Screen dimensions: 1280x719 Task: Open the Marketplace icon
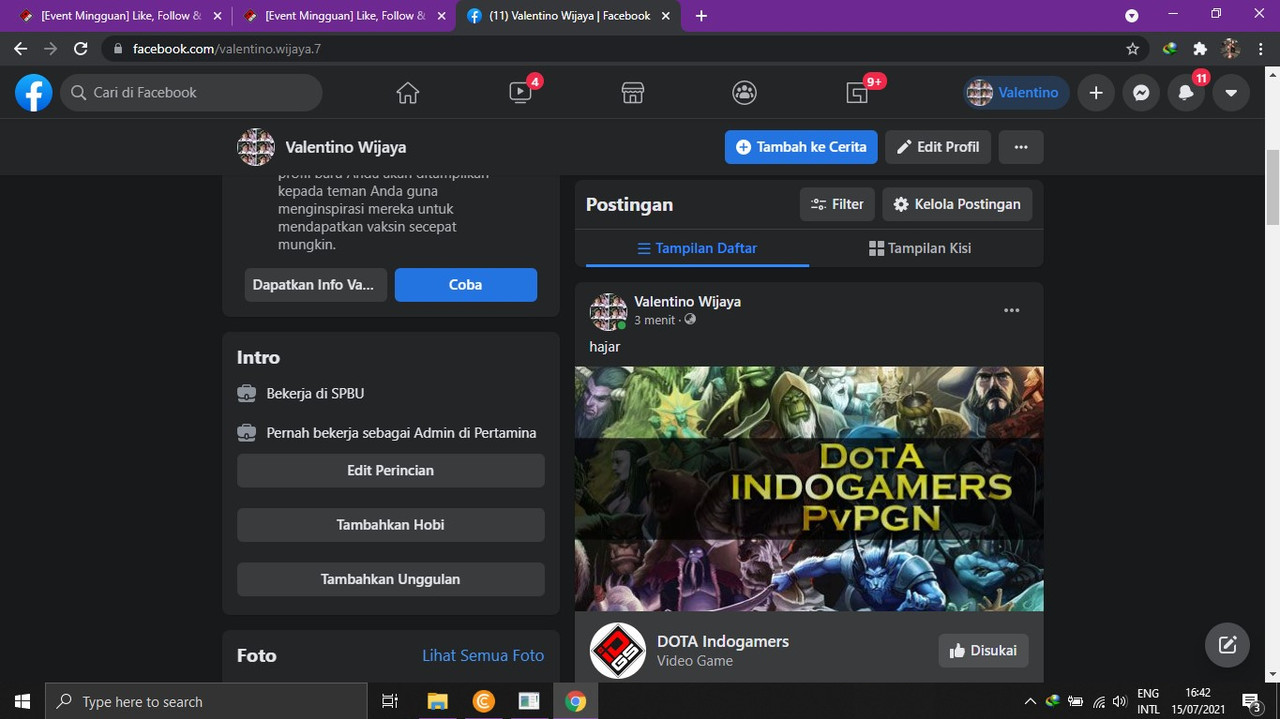coord(632,93)
